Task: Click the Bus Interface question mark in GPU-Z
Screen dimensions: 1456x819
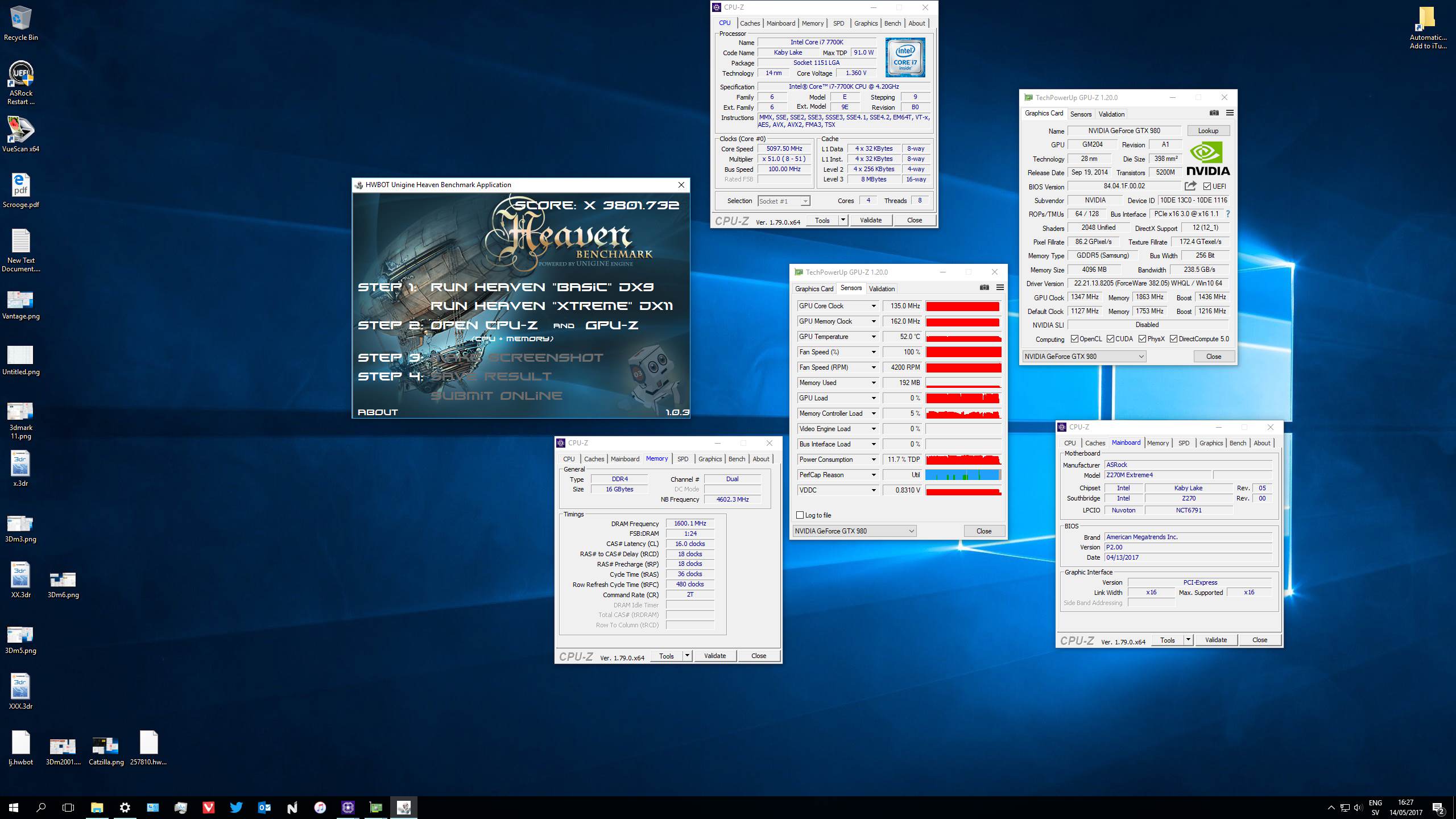Action: coord(1228,214)
